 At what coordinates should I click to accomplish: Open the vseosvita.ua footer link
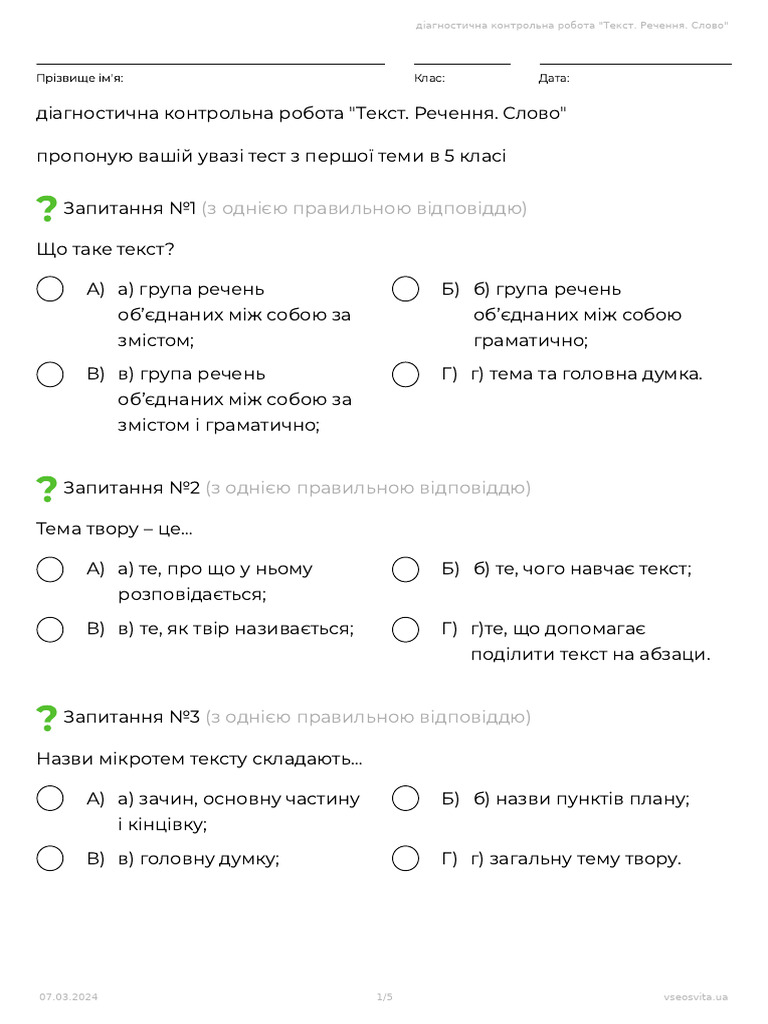(695, 997)
